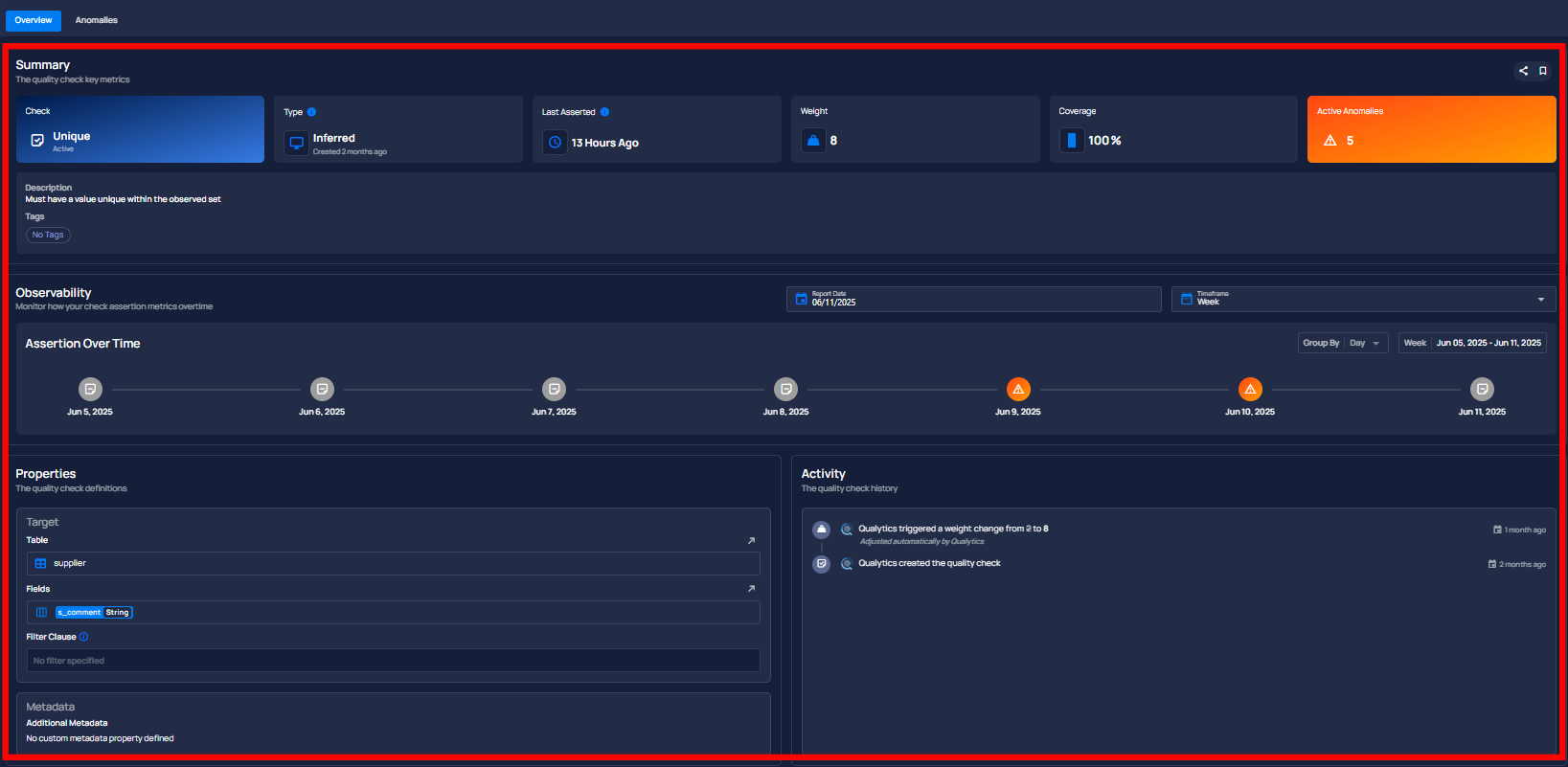The height and width of the screenshot is (767, 1568).
Task: Click the weight change activity icon
Action: pyautogui.click(x=821, y=530)
